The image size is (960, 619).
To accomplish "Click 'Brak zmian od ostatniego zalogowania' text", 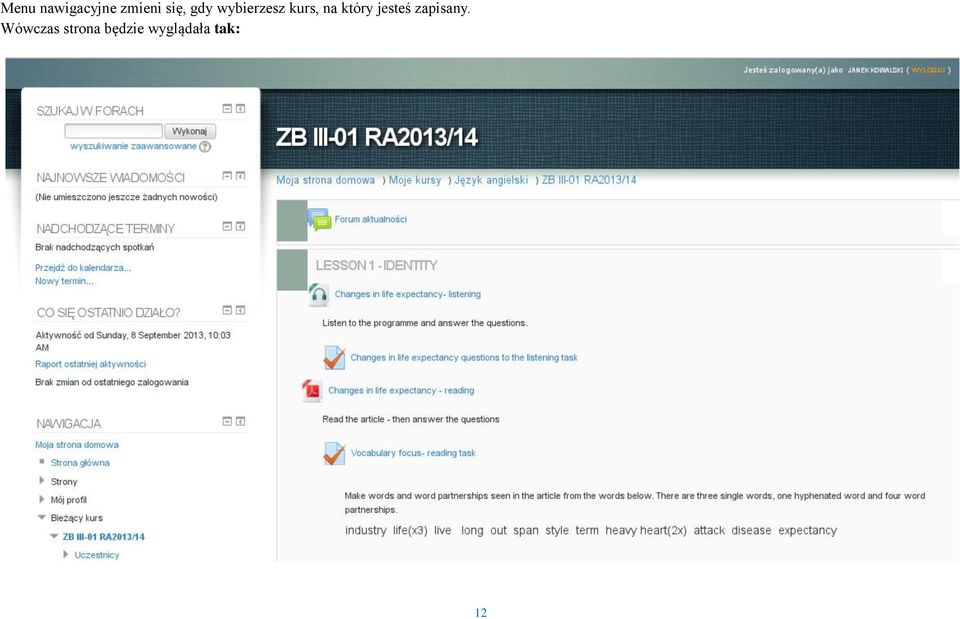I will (112, 382).
